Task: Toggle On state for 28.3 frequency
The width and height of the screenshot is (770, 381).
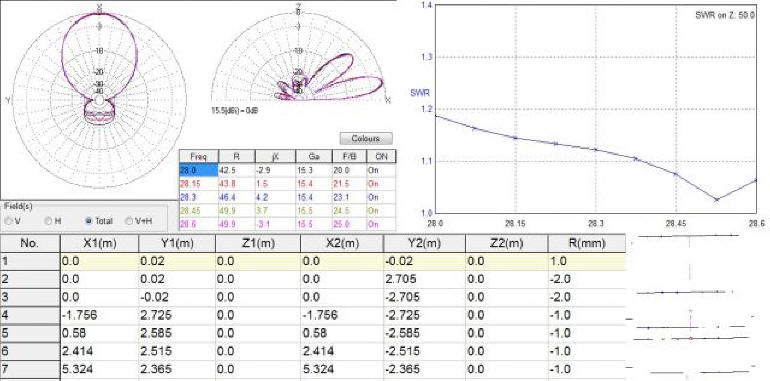Action: coord(381,197)
